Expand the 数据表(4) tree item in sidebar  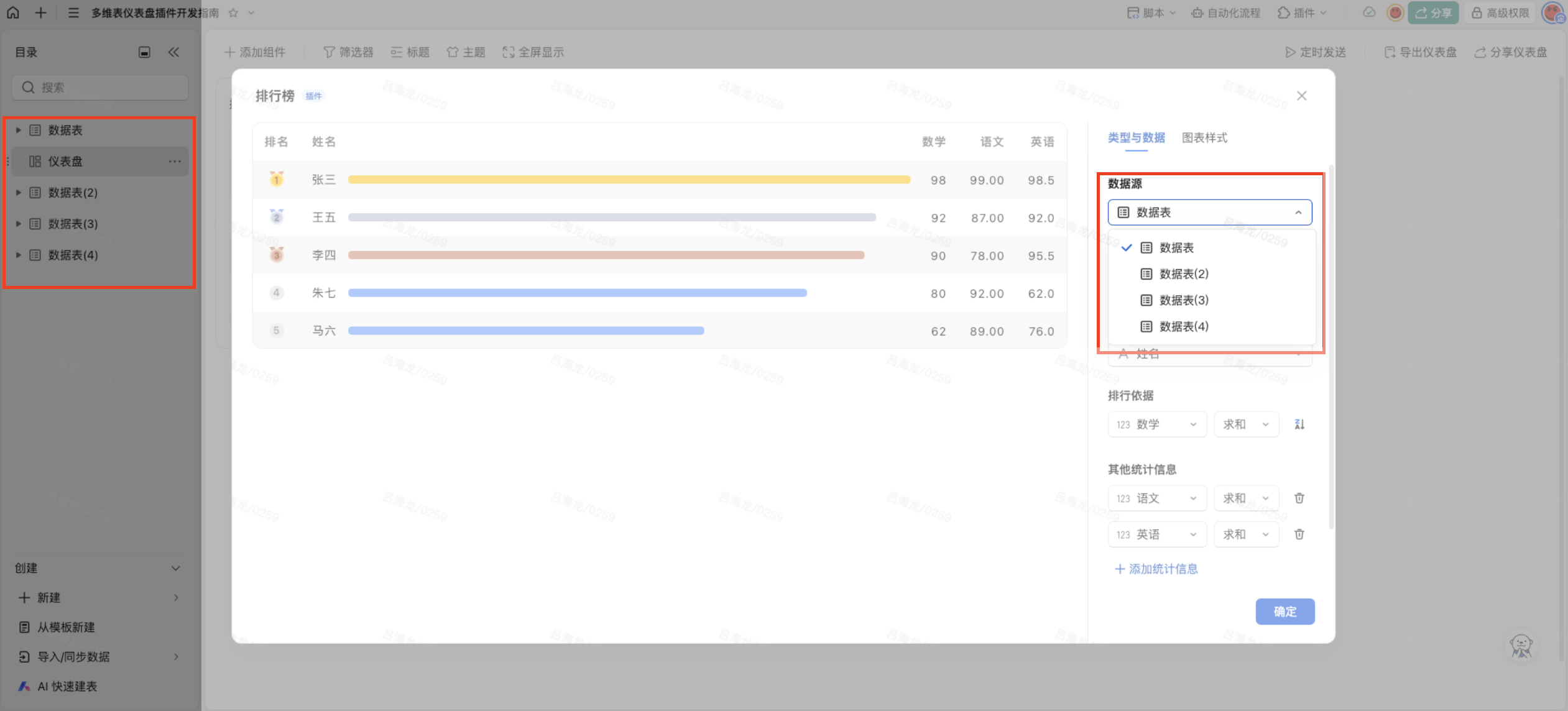click(x=19, y=255)
